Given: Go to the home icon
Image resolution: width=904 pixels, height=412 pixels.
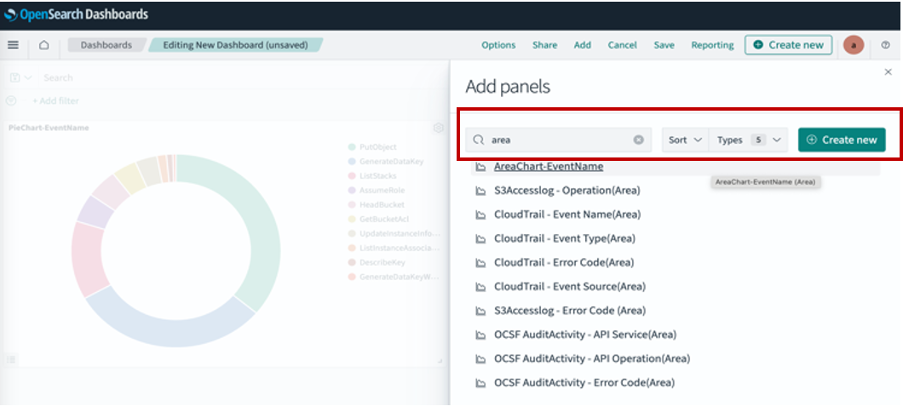Looking at the screenshot, I should click(x=44, y=45).
